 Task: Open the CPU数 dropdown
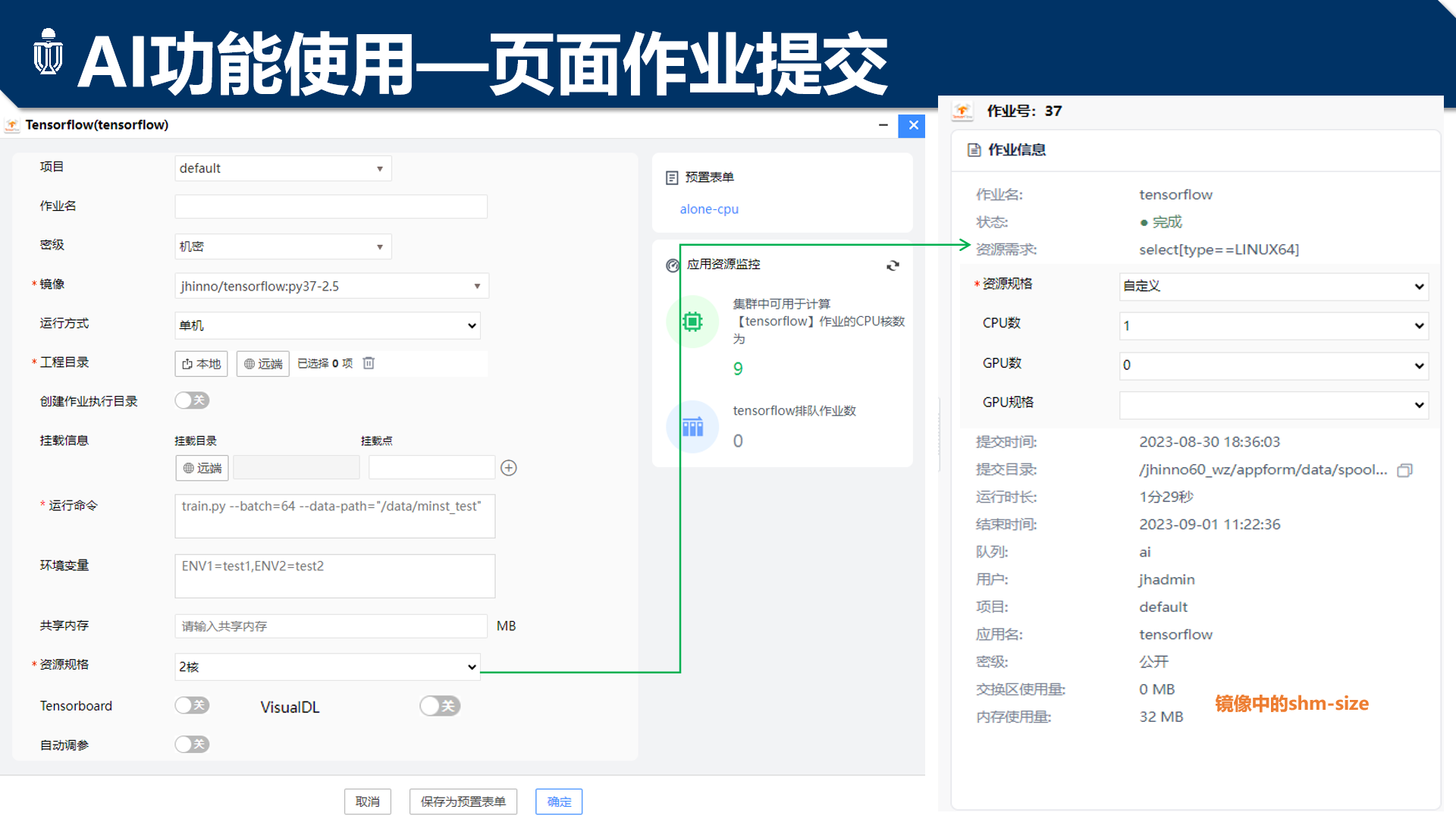1274,326
